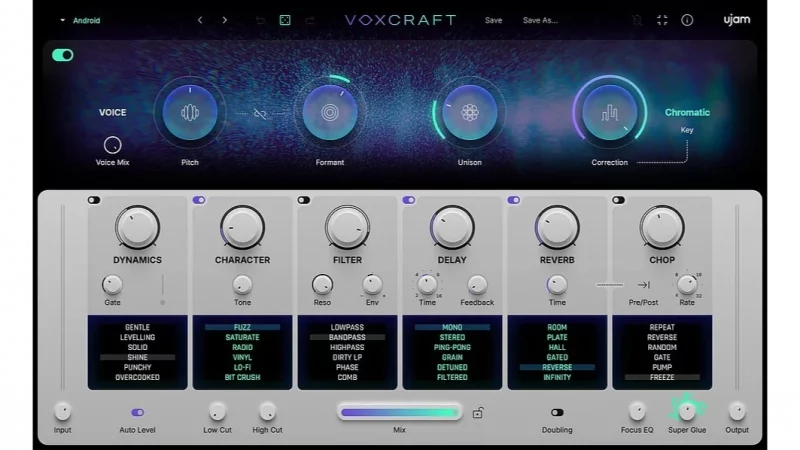The height and width of the screenshot is (450, 800).
Task: Toggle the Delay module switch
Action: pos(409,200)
